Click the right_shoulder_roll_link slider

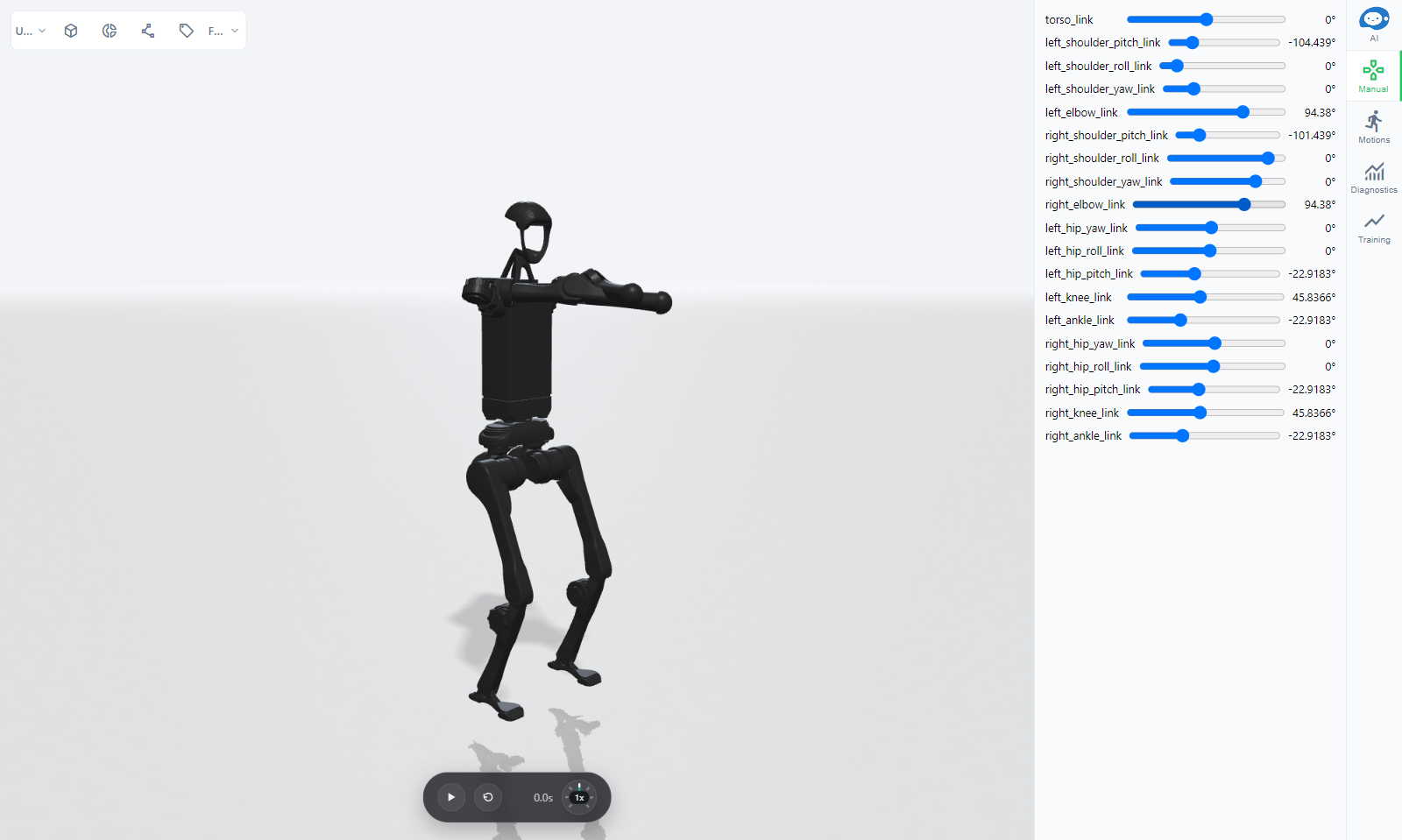point(1226,158)
